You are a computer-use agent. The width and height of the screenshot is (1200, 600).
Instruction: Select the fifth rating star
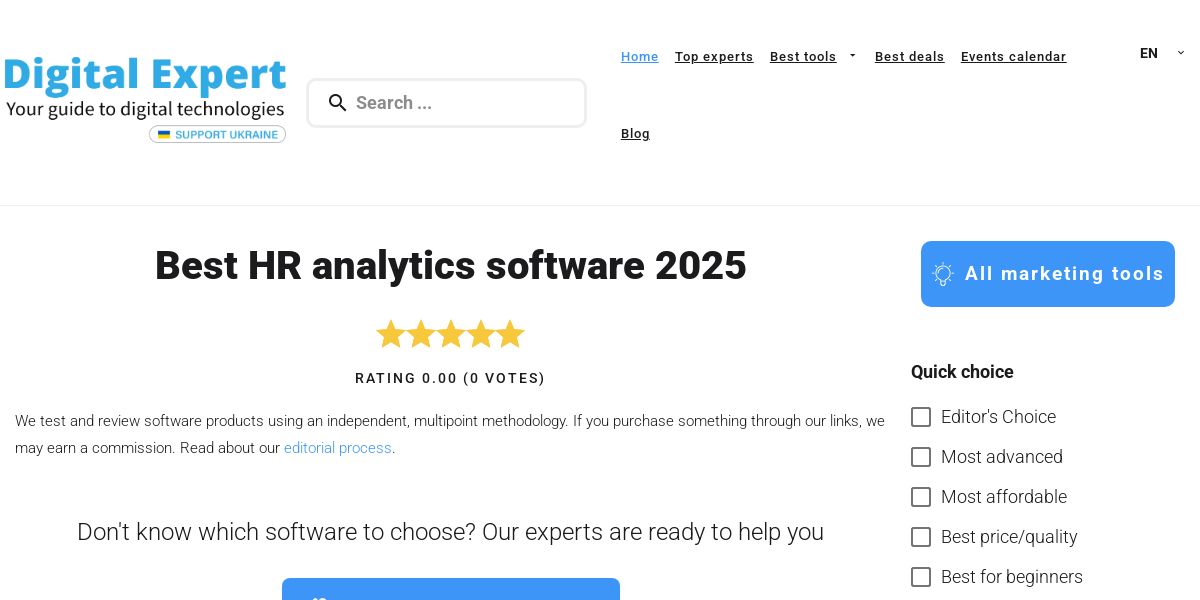point(511,334)
